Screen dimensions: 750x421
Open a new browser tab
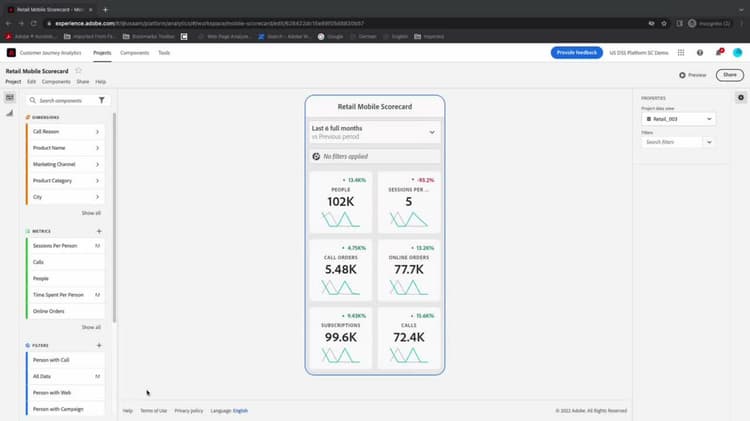105,10
